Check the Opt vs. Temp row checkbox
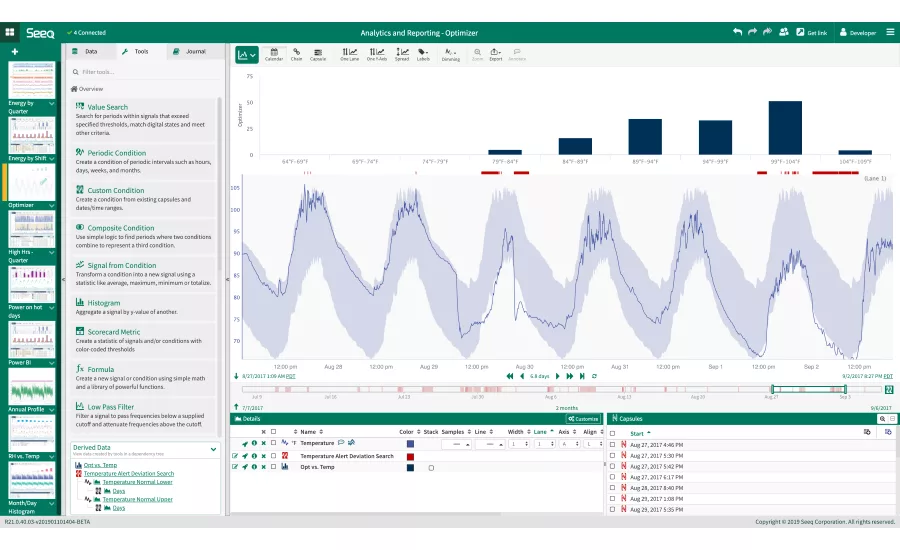This screenshot has width=900, height=550. click(x=273, y=467)
